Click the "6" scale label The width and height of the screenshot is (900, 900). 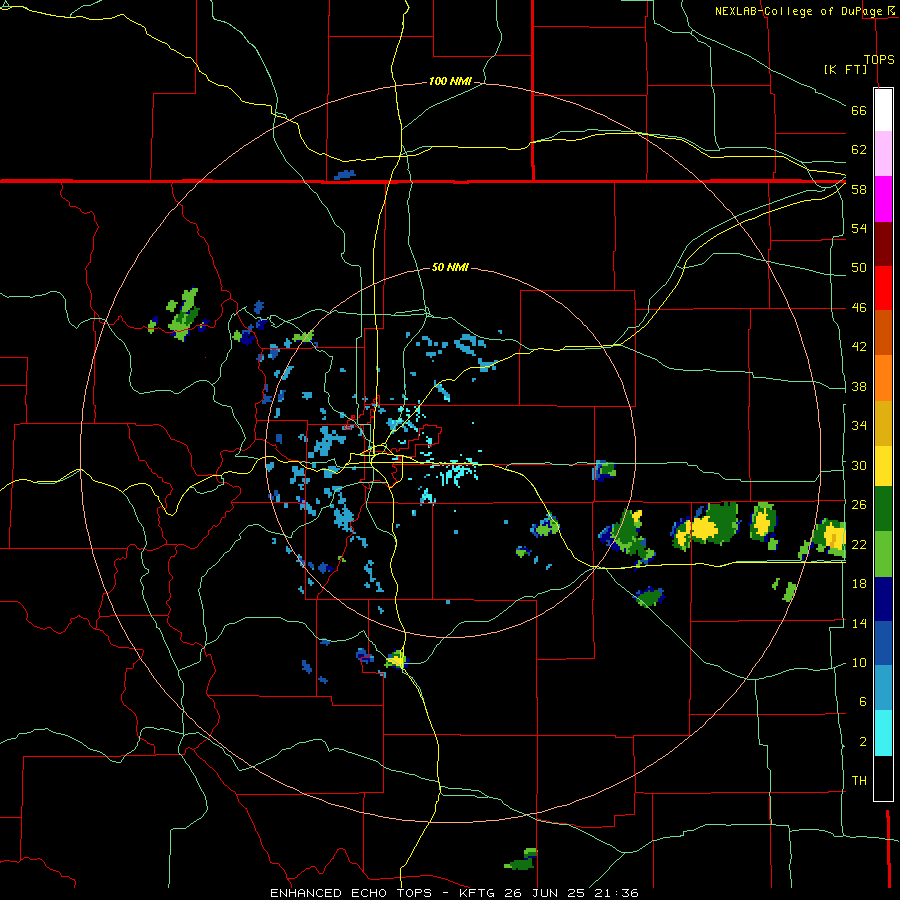[862, 702]
